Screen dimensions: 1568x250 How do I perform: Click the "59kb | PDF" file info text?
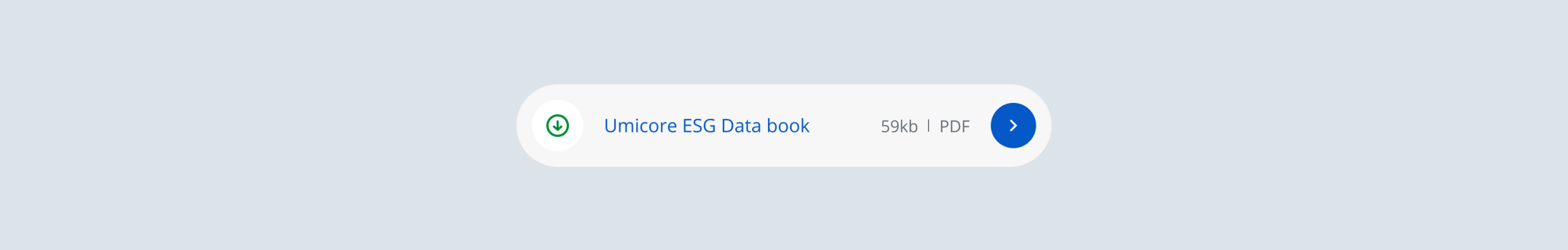pos(925,126)
